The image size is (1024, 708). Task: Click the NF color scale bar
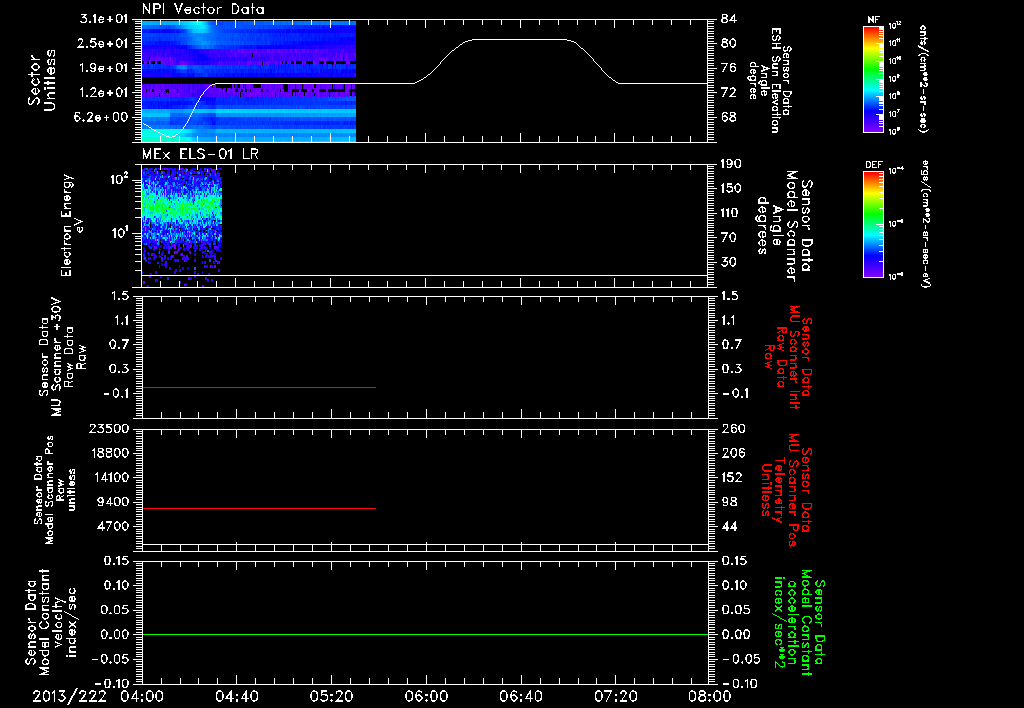pyautogui.click(x=873, y=78)
